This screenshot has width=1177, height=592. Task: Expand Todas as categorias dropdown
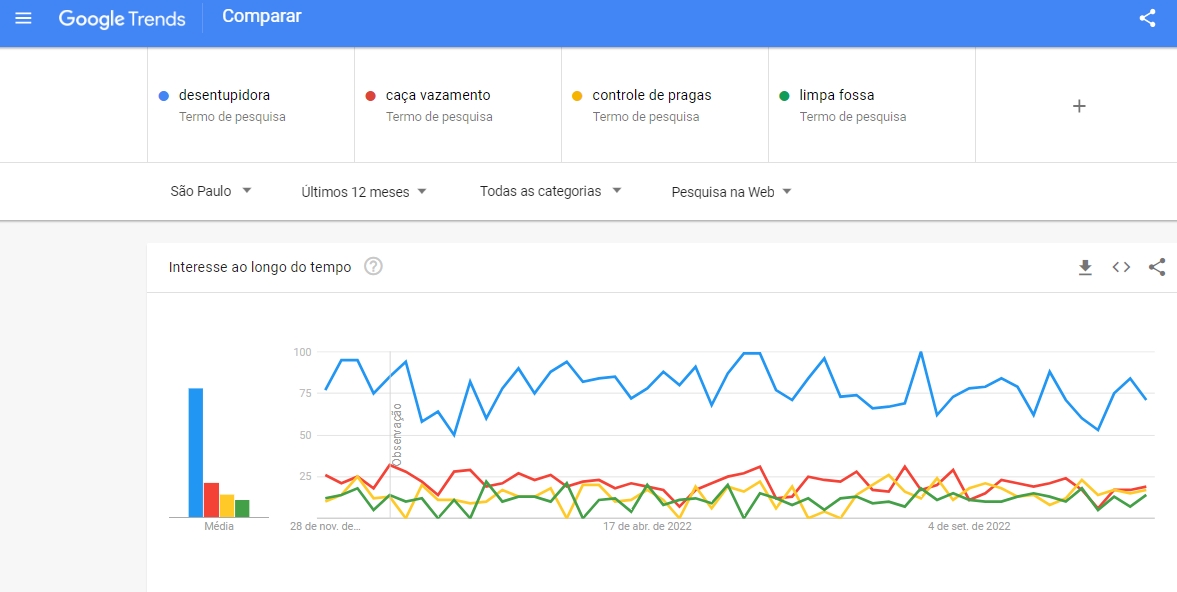point(551,191)
